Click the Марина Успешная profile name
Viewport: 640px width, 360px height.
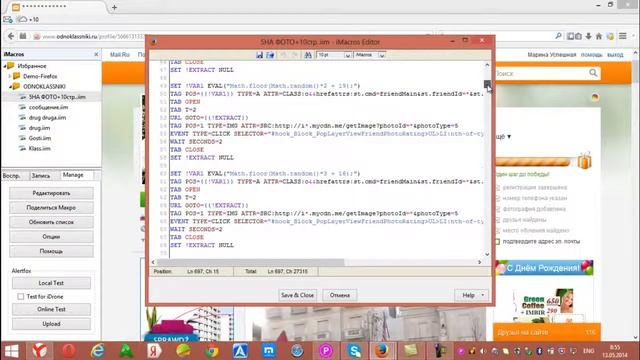click(x=551, y=55)
